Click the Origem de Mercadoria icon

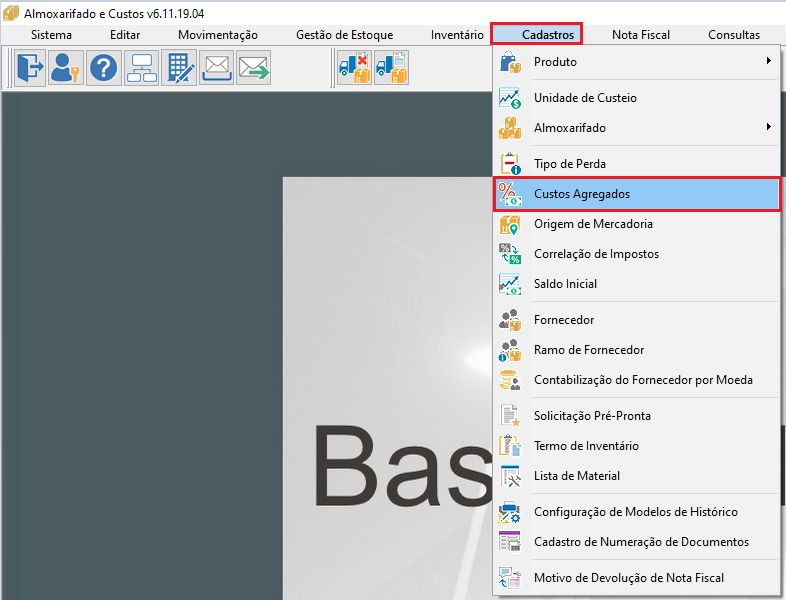click(510, 224)
